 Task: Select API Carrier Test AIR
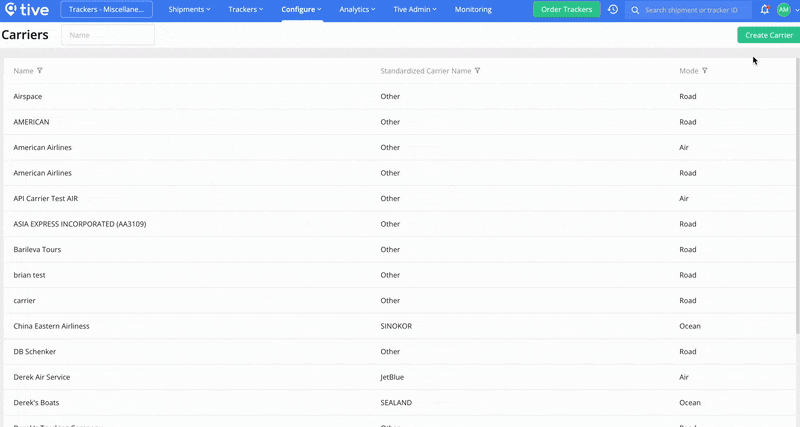pyautogui.click(x=399, y=198)
